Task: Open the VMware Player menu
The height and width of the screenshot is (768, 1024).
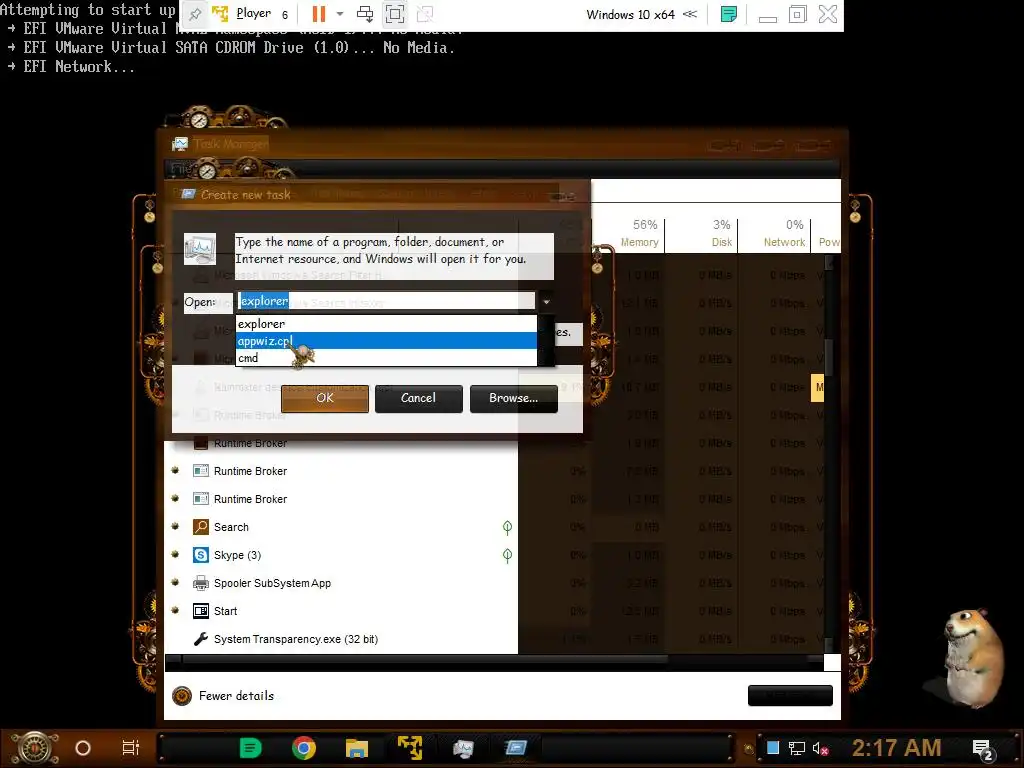Action: pos(253,14)
